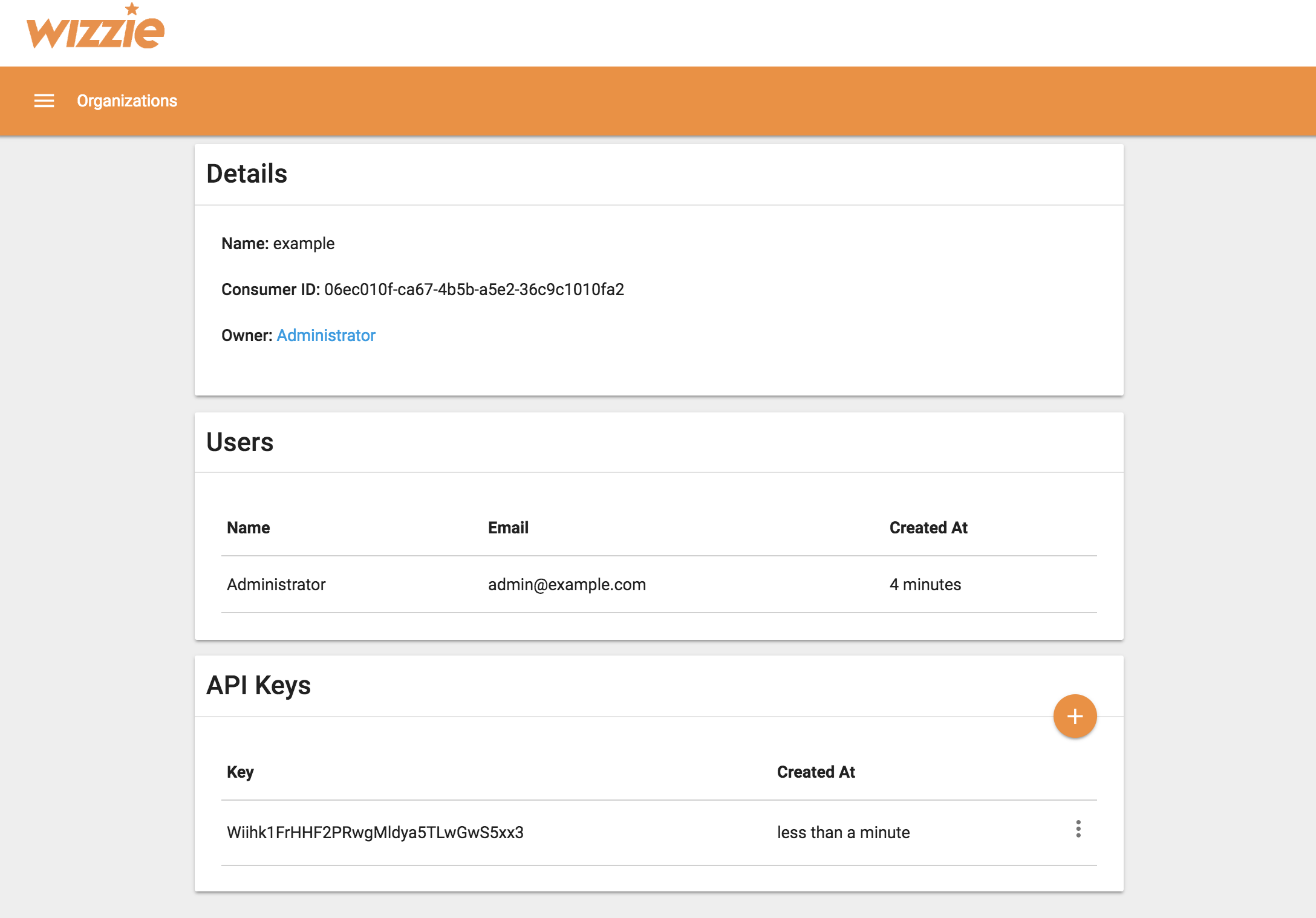Click the less than a minute cell
The height and width of the screenshot is (918, 1316).
[x=844, y=833]
